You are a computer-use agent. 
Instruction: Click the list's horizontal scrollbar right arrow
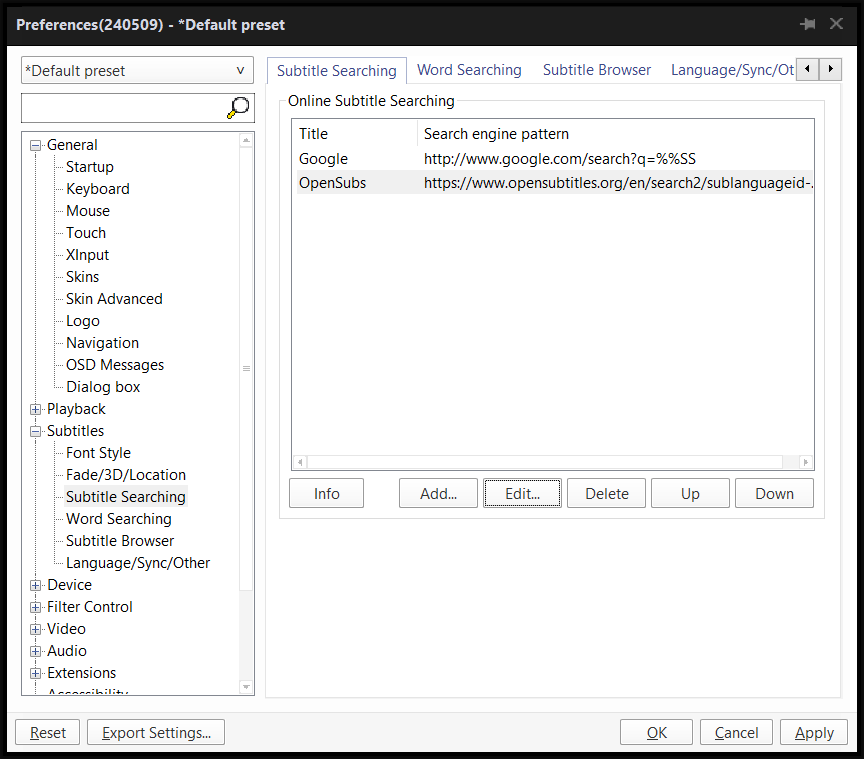(x=806, y=462)
